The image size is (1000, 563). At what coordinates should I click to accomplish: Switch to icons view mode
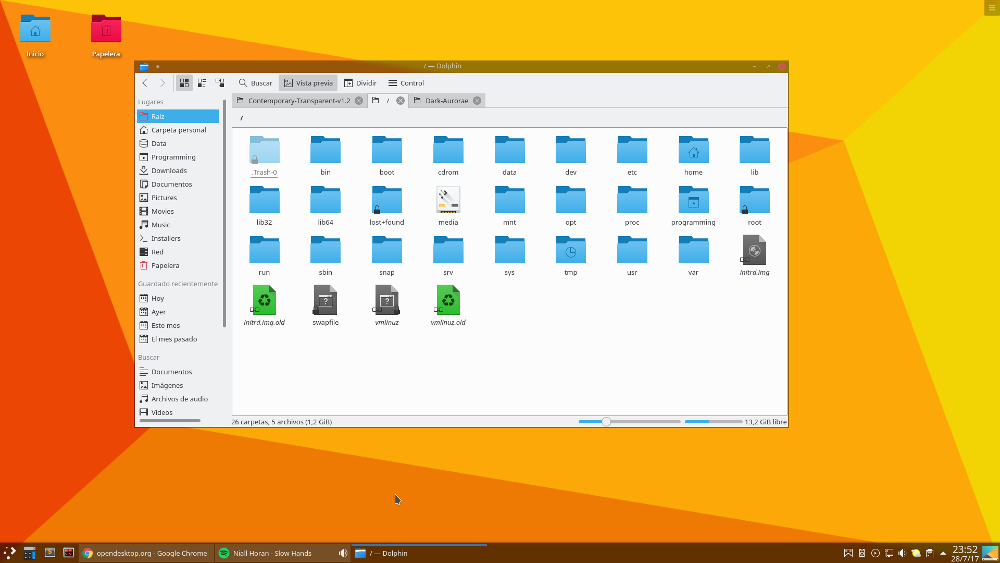[x=184, y=83]
